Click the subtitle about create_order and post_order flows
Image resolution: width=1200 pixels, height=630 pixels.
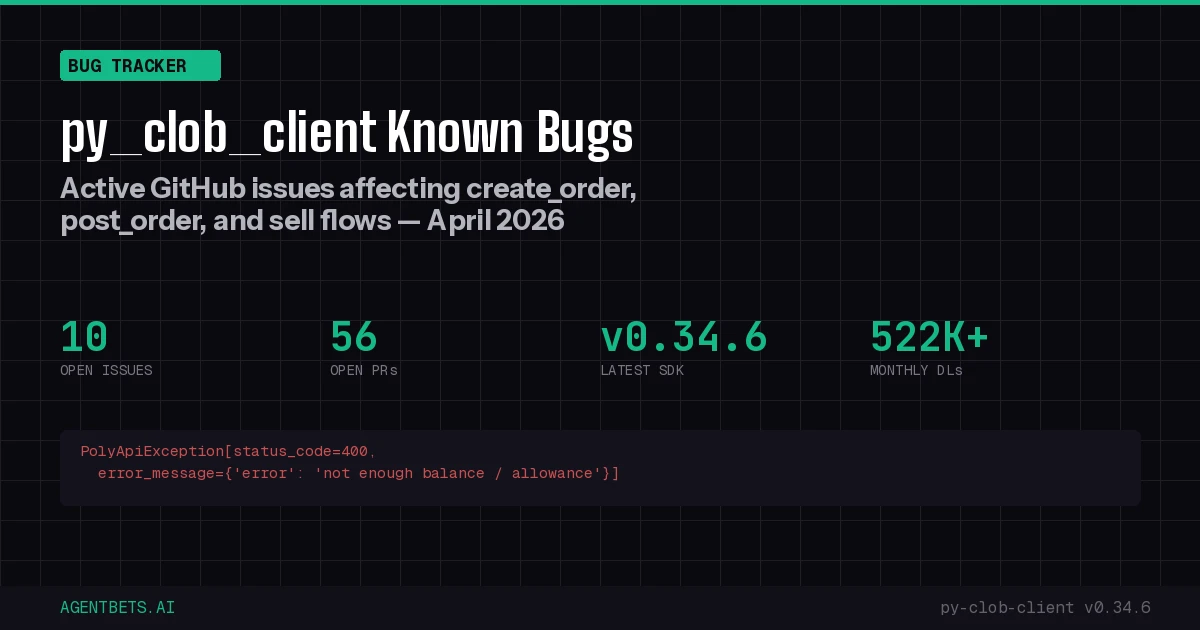[348, 204]
